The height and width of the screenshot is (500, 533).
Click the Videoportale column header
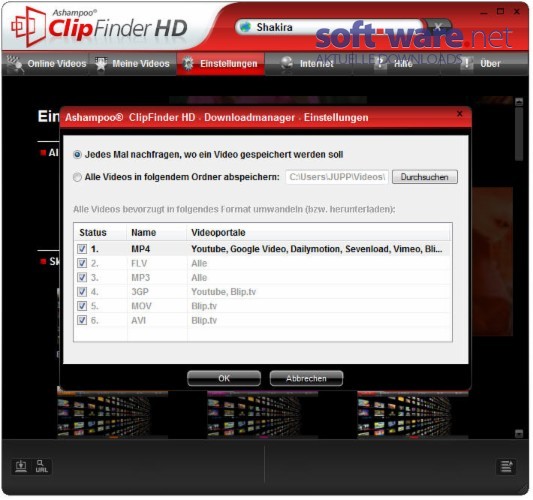[319, 232]
